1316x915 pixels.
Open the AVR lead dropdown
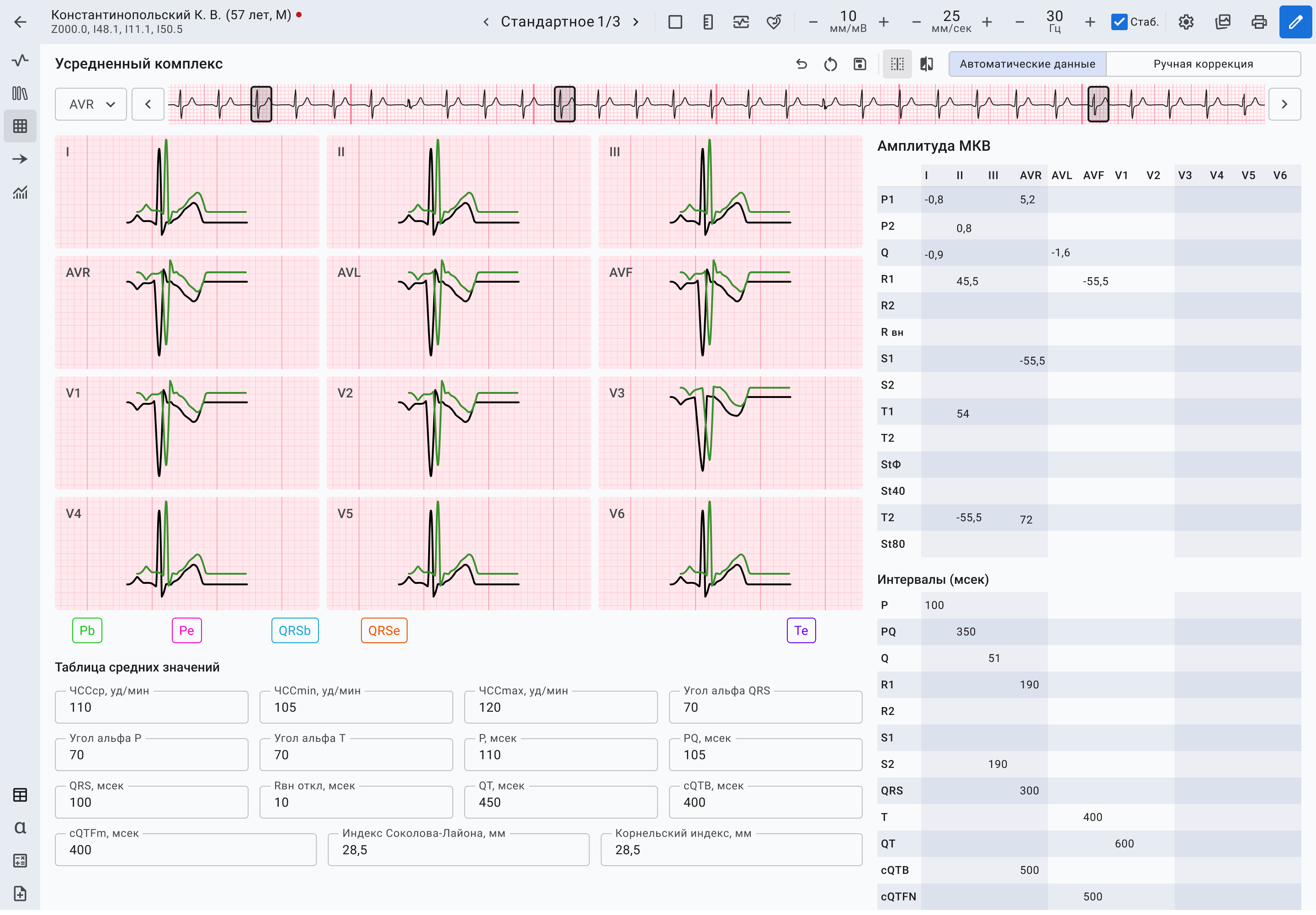[90, 104]
